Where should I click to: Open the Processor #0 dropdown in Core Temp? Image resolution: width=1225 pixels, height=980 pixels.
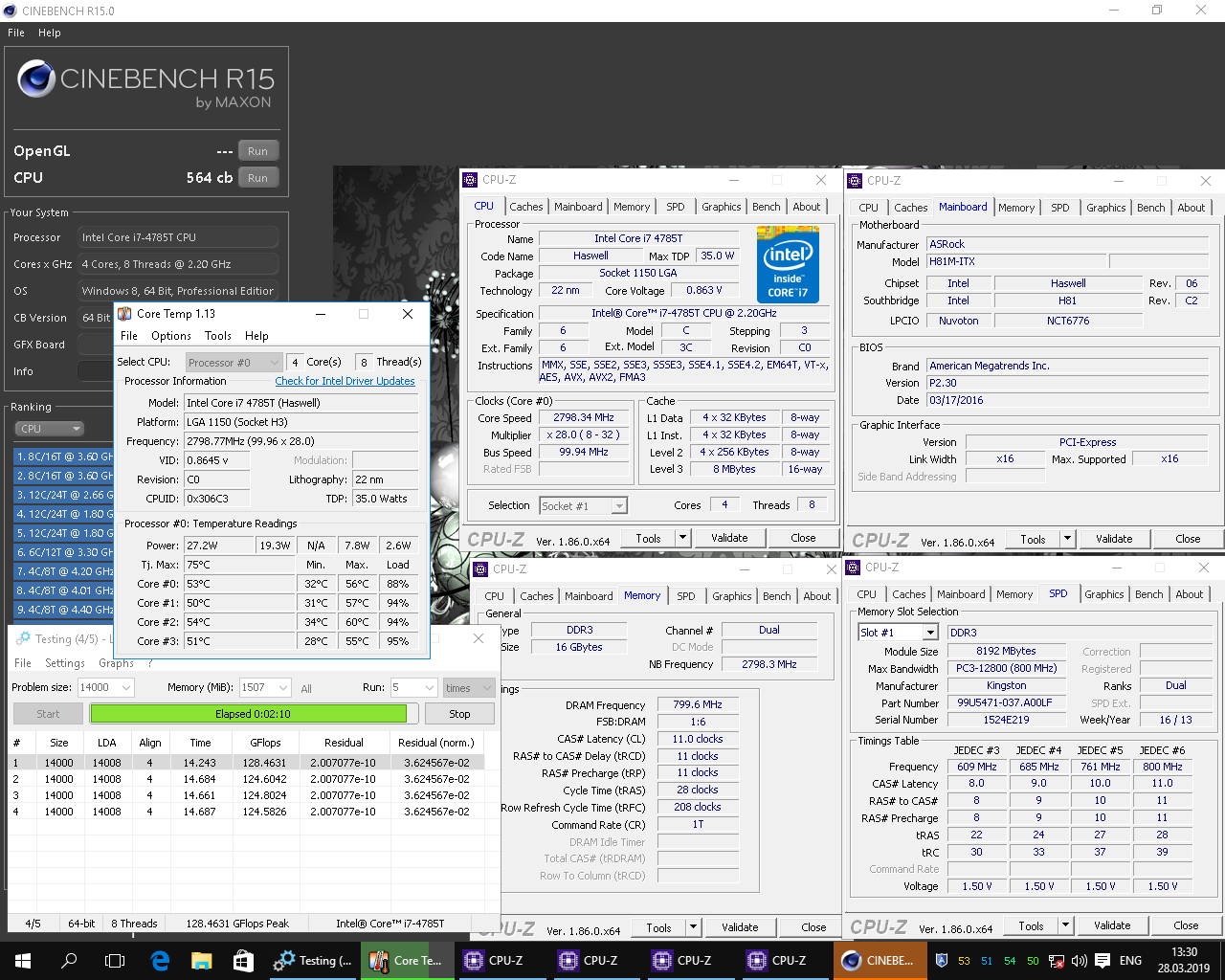pyautogui.click(x=234, y=362)
